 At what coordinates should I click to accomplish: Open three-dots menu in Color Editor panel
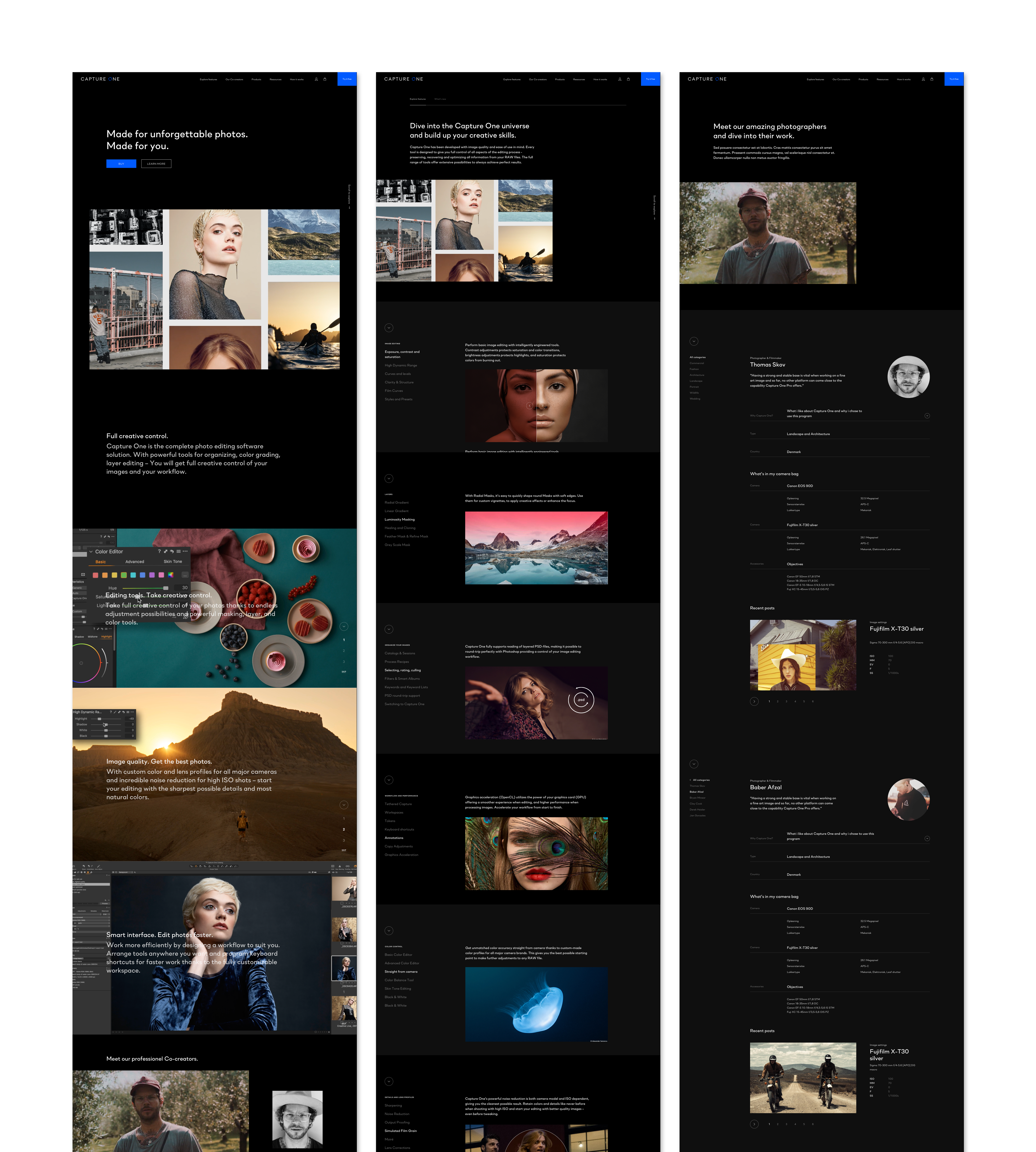(185, 551)
